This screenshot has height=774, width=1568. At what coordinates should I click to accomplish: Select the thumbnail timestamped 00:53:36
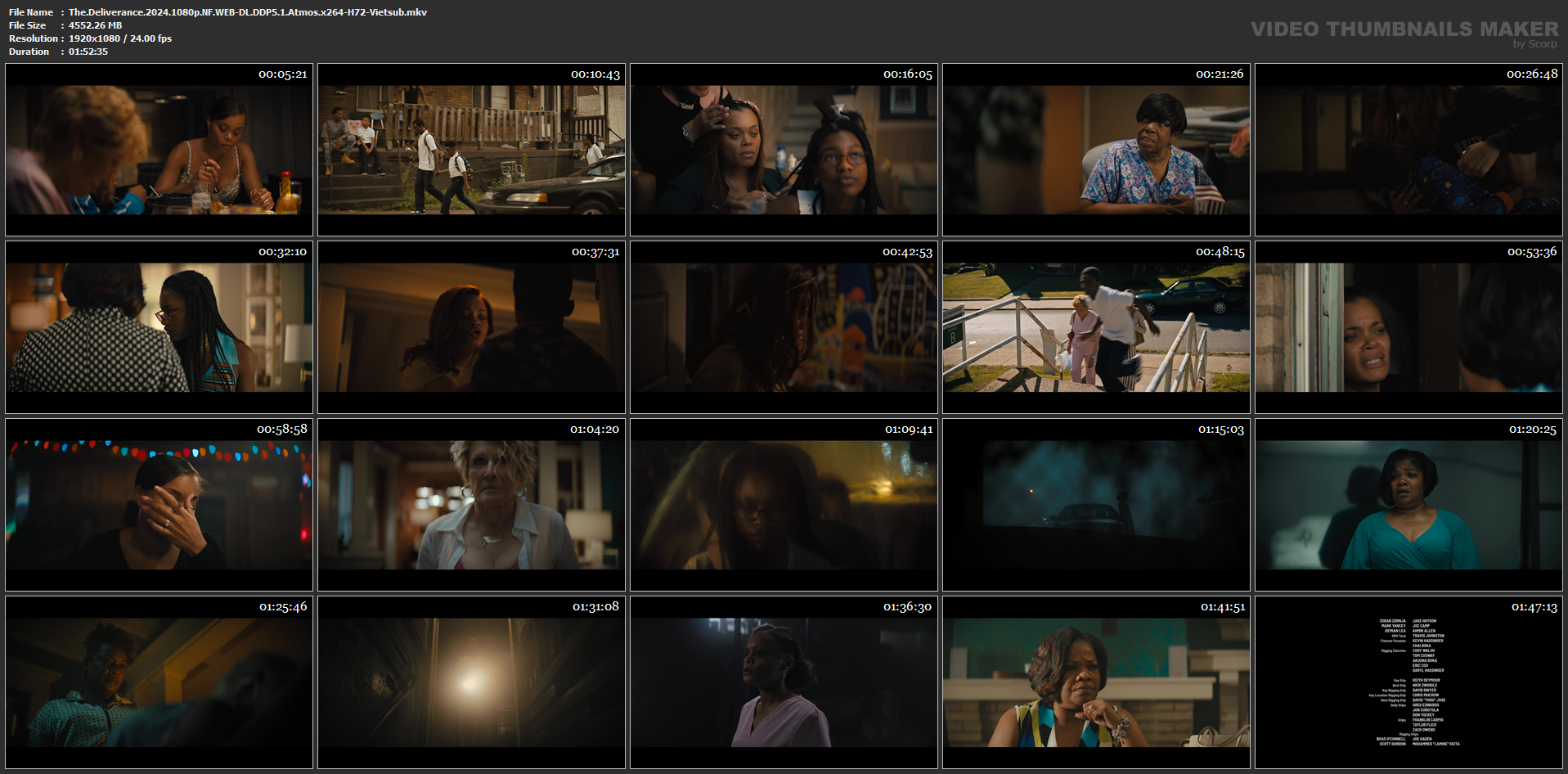pos(1409,327)
